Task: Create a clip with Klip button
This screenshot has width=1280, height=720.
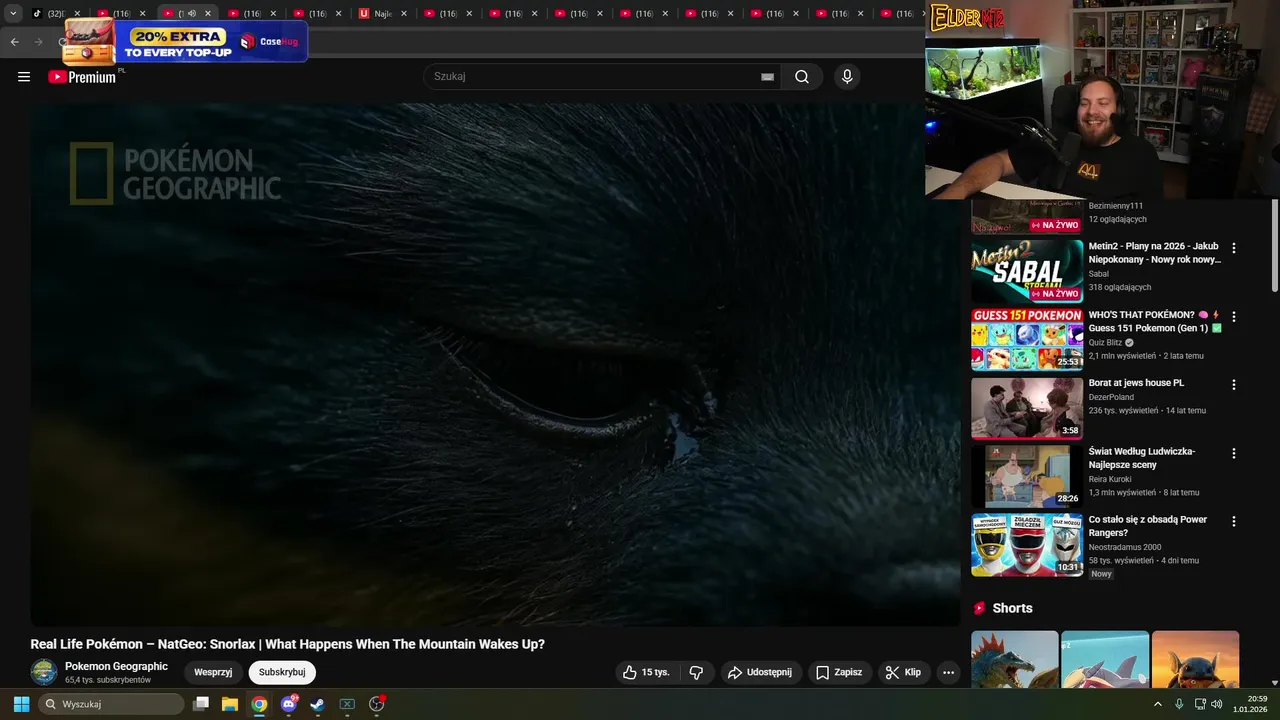Action: 904,672
